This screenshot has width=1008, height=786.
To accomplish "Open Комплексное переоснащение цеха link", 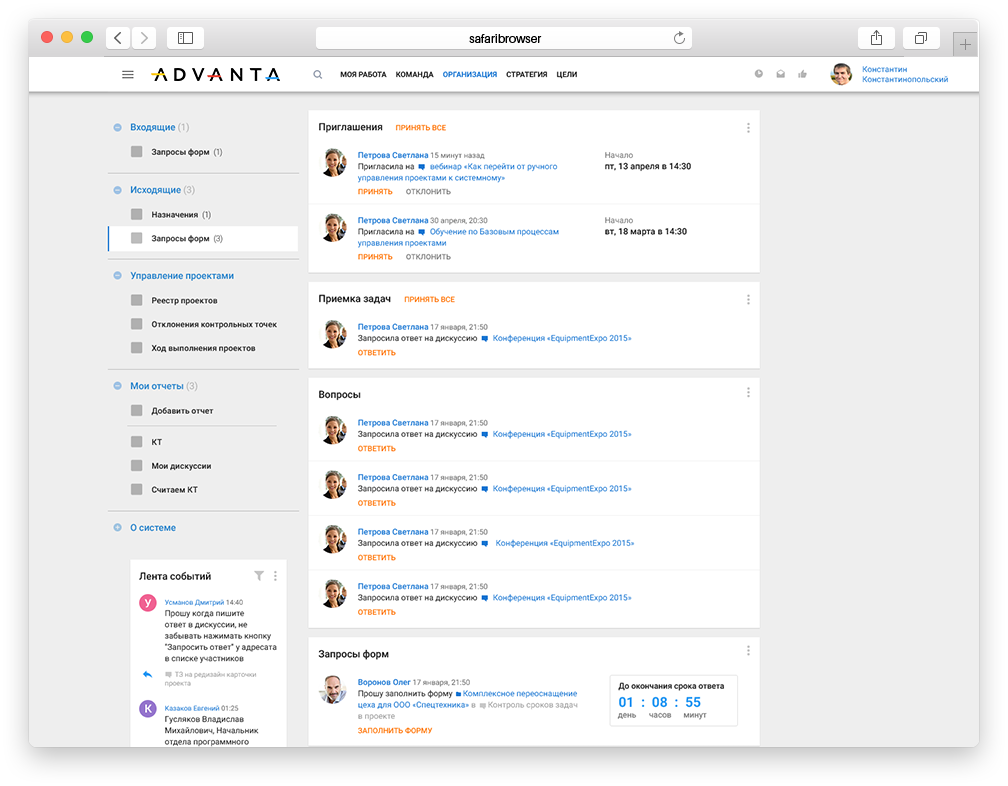I will pyautogui.click(x=467, y=699).
